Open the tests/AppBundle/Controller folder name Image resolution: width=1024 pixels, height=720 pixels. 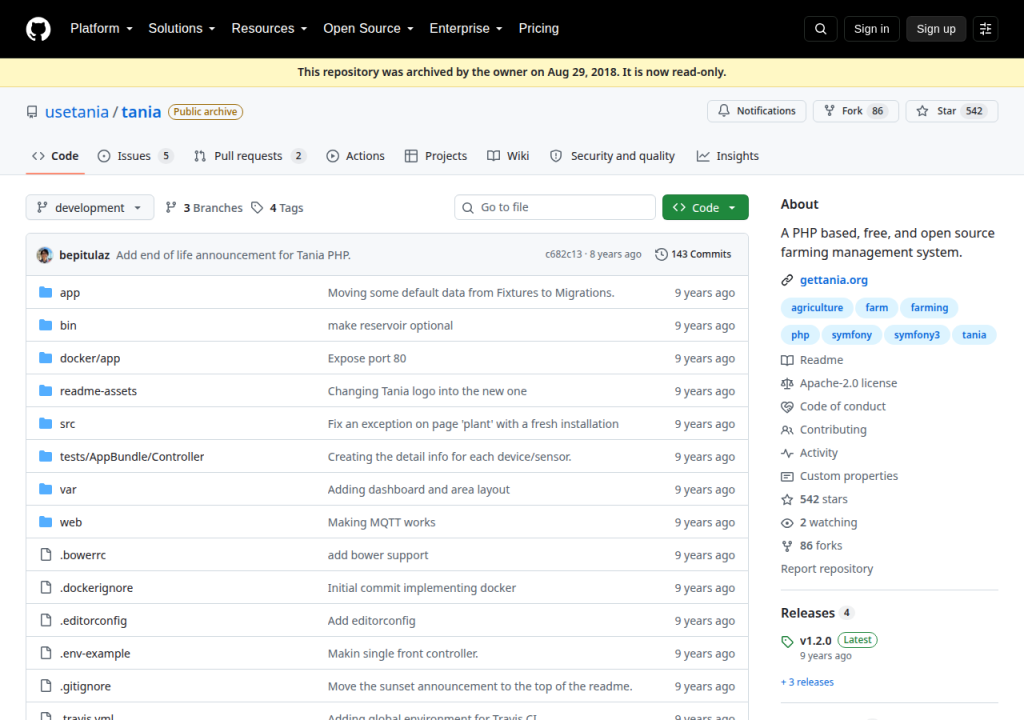click(x=131, y=456)
